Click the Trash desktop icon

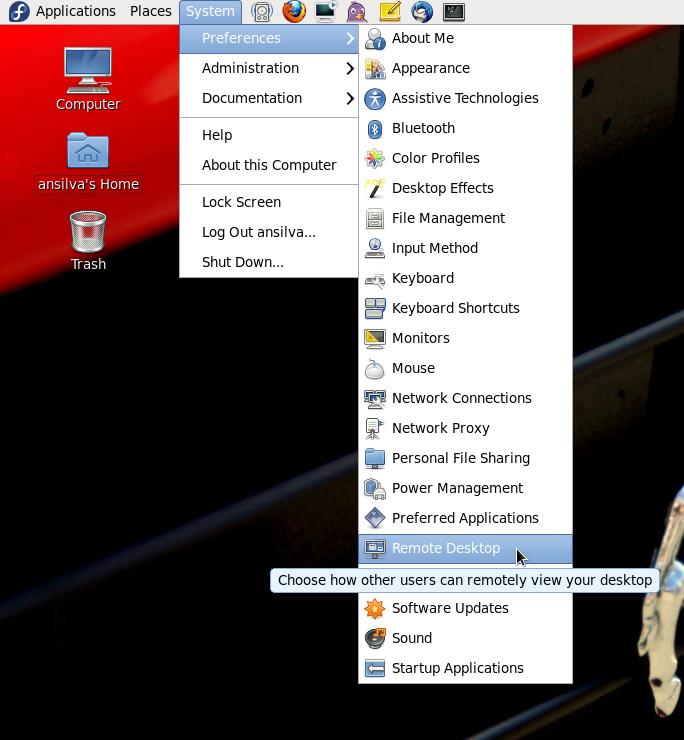(88, 240)
